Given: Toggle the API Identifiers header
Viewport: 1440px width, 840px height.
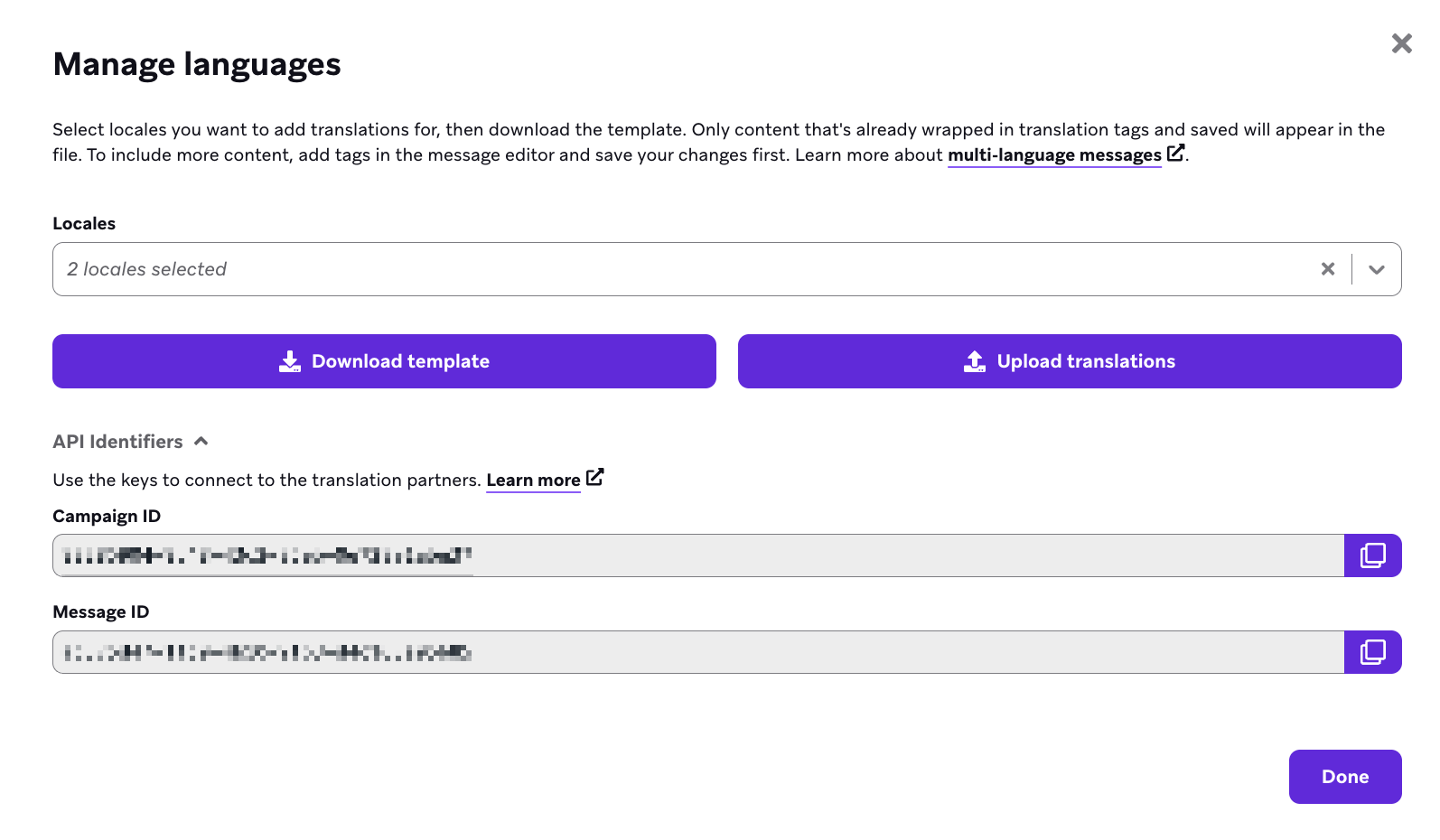Looking at the screenshot, I should click(x=118, y=442).
